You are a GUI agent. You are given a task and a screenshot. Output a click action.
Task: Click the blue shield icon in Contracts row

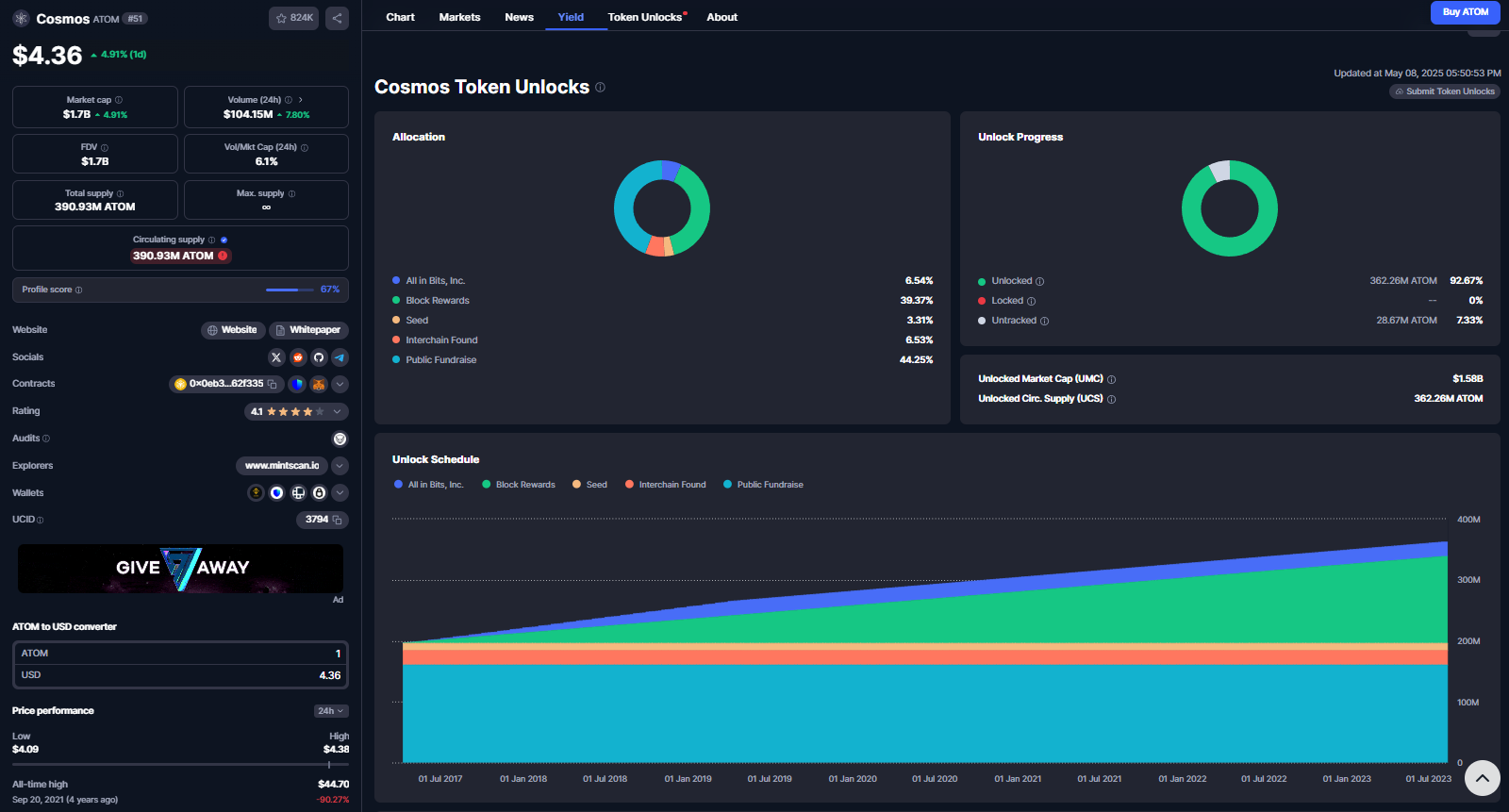pyautogui.click(x=297, y=385)
